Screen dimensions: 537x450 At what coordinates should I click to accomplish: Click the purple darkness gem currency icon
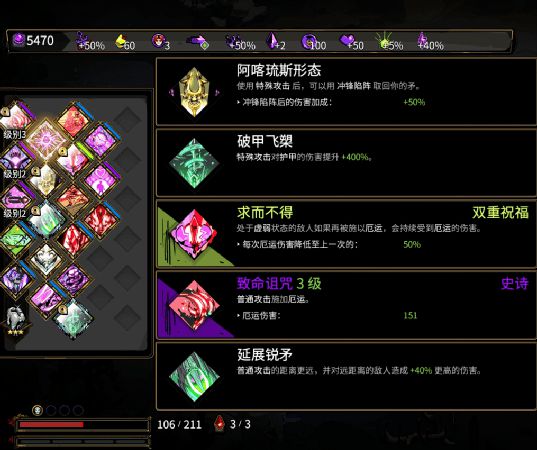tap(18, 40)
